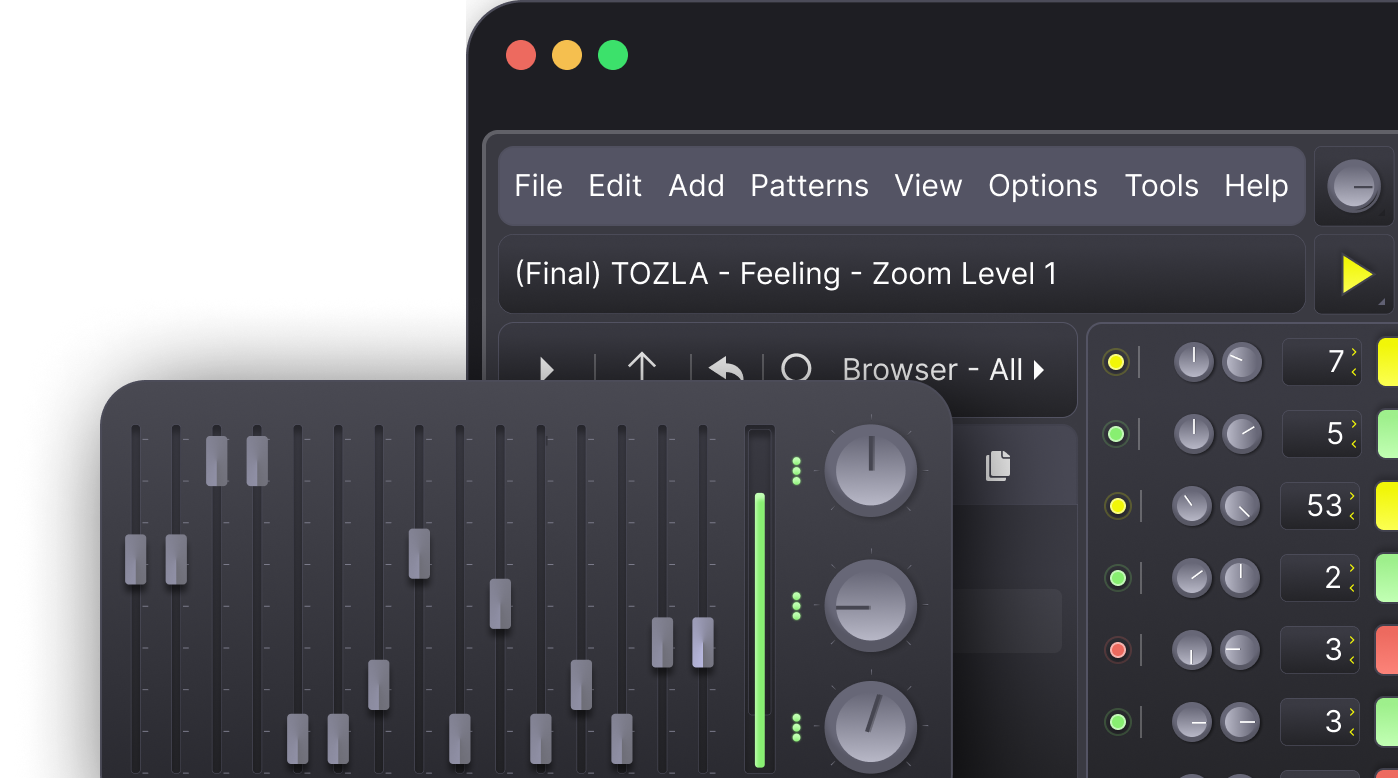Click up arrow on the 53 value stepper
The width and height of the screenshot is (1398, 778).
click(x=1353, y=496)
